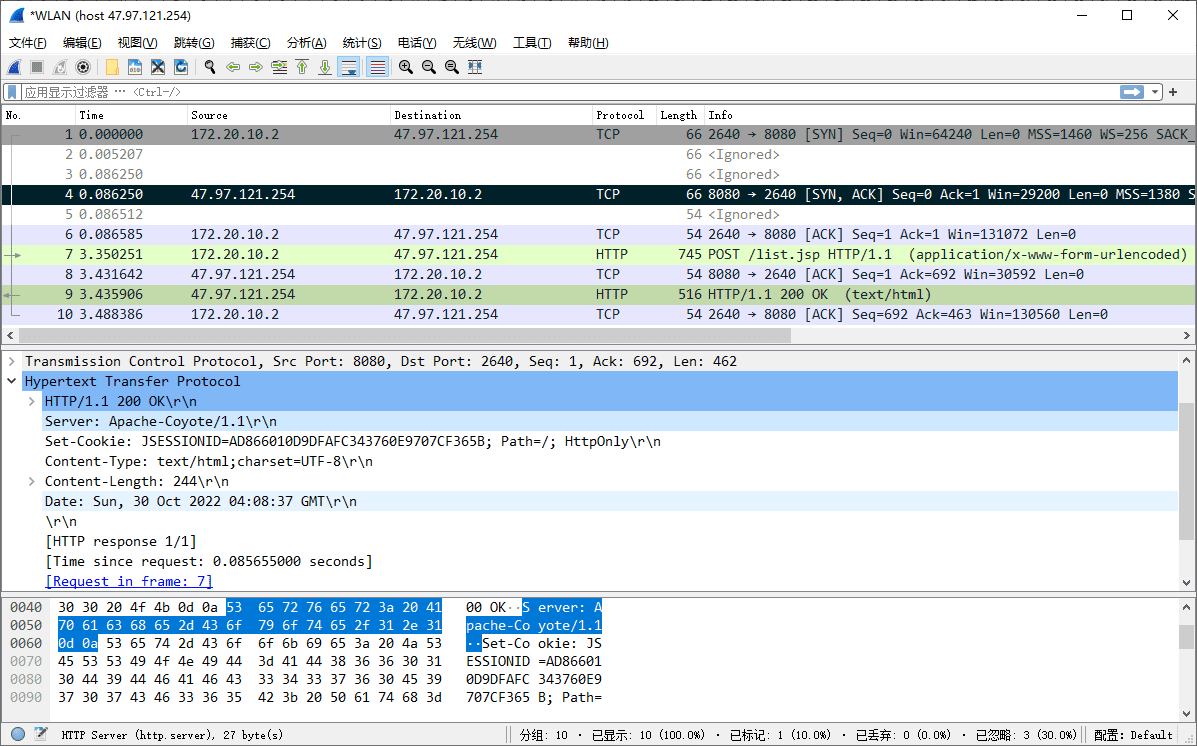Expand the HTTP/1.1 200 OK line
1197x746 pixels.
point(33,401)
